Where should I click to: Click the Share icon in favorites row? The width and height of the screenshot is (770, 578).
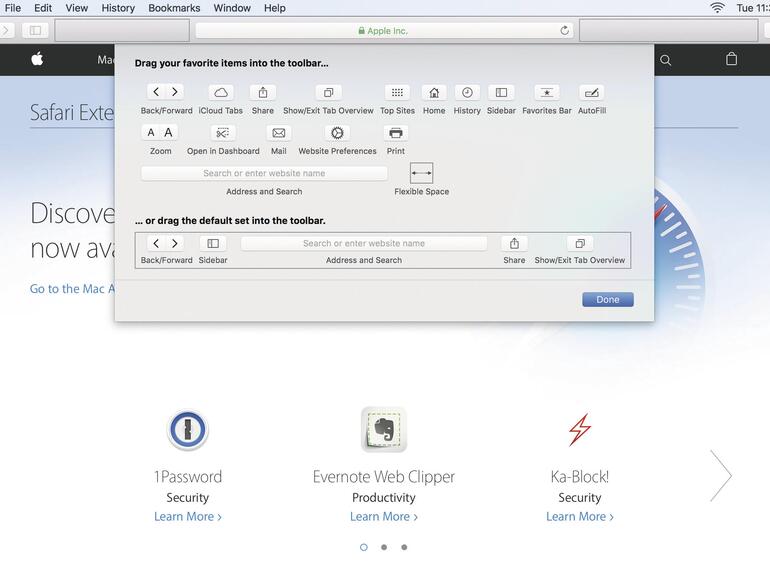pyautogui.click(x=263, y=92)
